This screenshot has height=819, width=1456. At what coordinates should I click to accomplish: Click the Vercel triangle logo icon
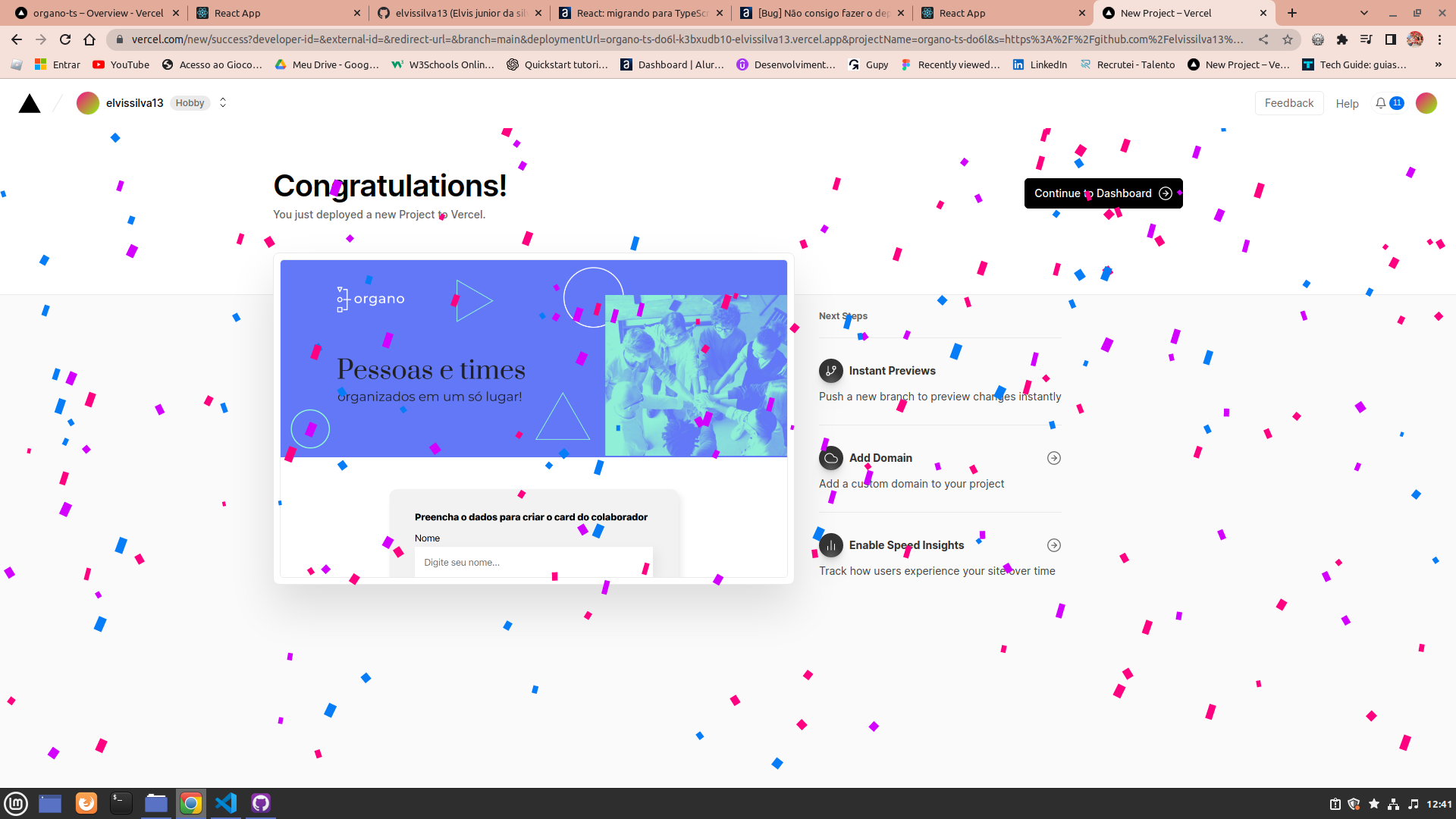click(29, 102)
